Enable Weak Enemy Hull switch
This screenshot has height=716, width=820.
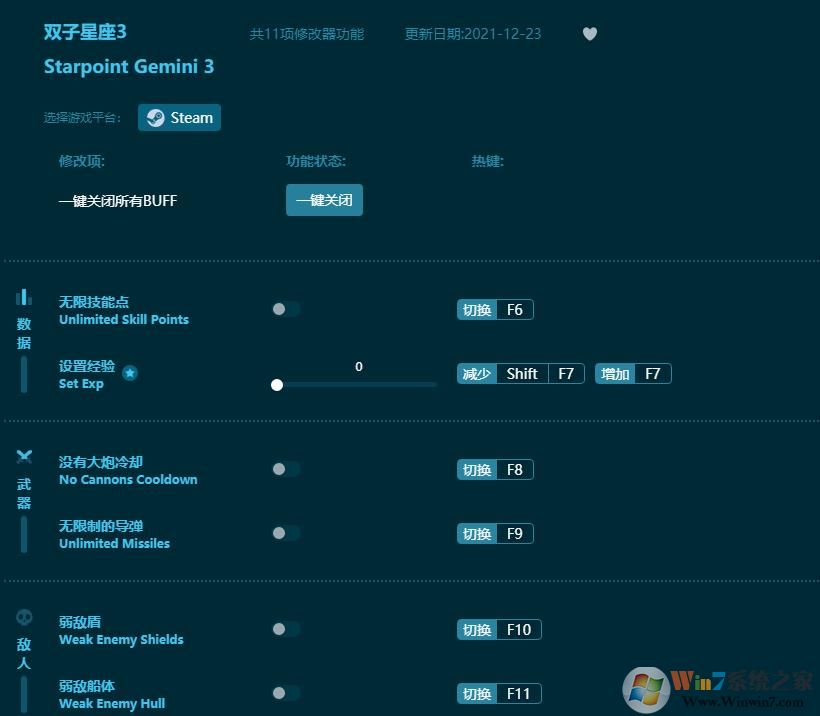286,693
